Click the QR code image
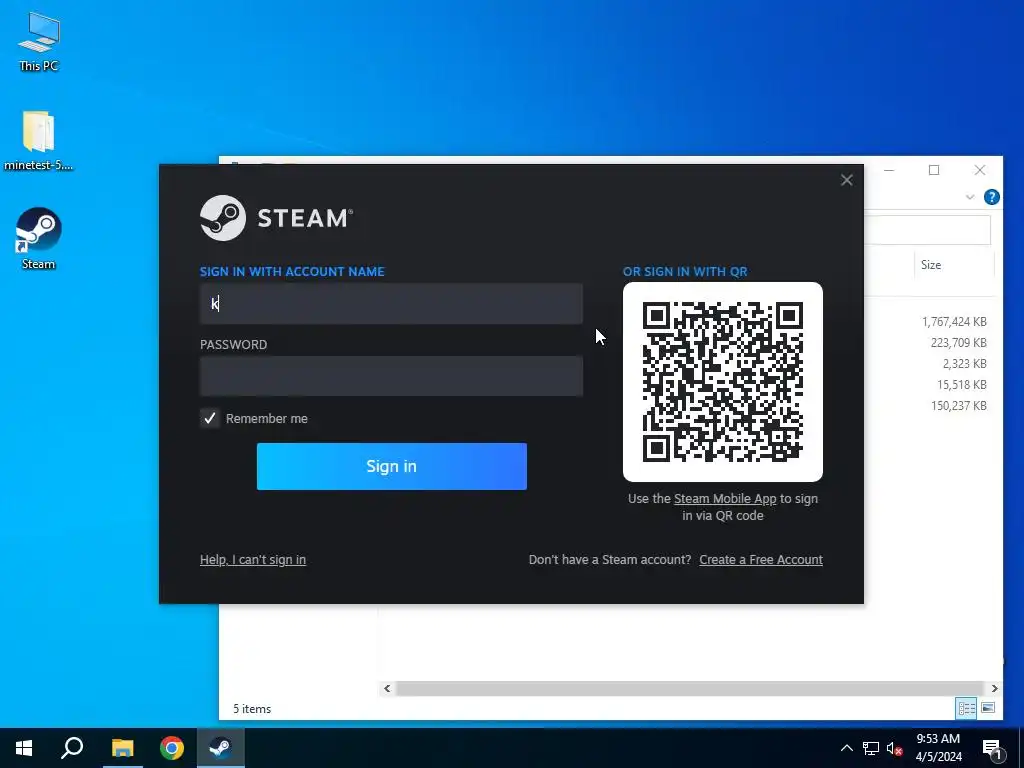The height and width of the screenshot is (768, 1024). (723, 382)
